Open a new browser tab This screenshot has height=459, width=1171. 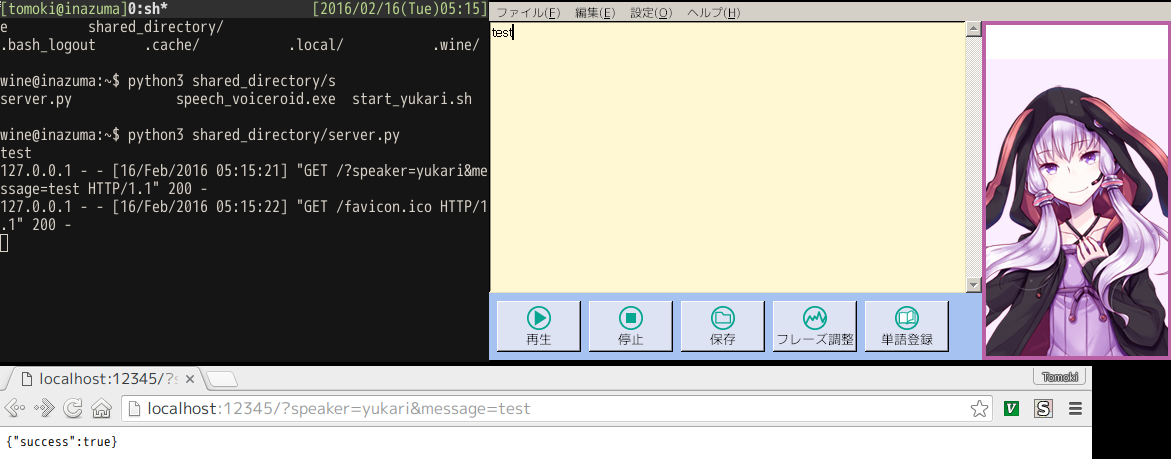point(222,380)
